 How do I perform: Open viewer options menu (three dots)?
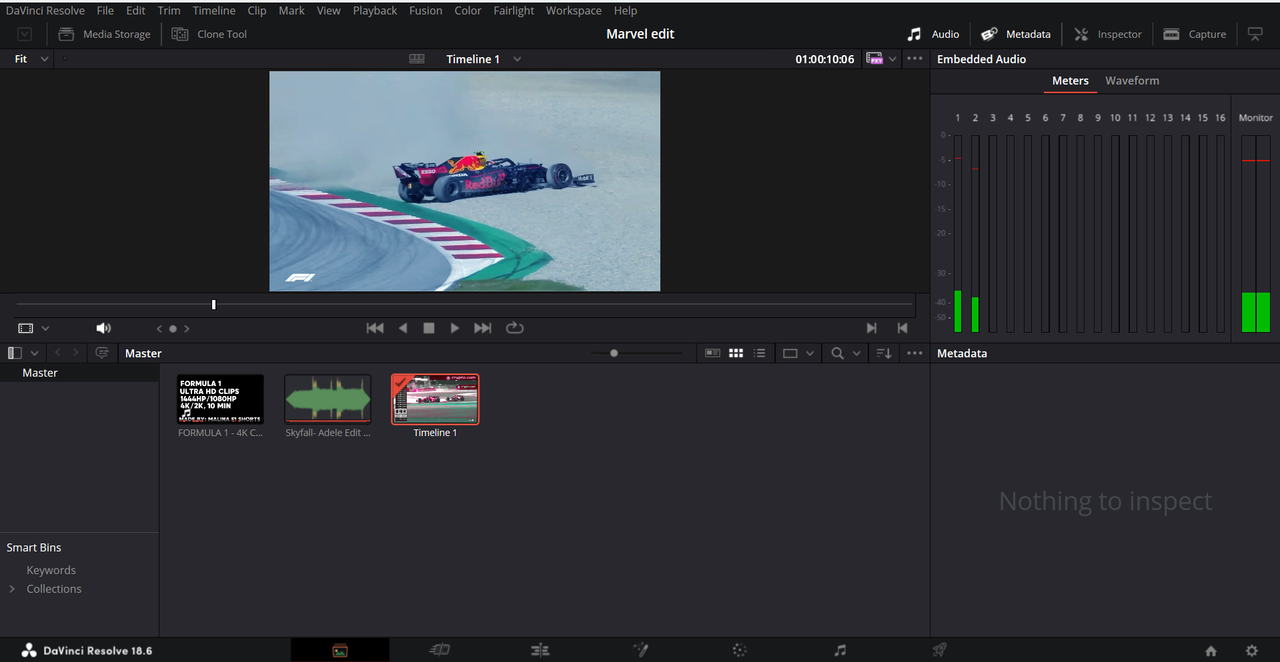click(915, 59)
